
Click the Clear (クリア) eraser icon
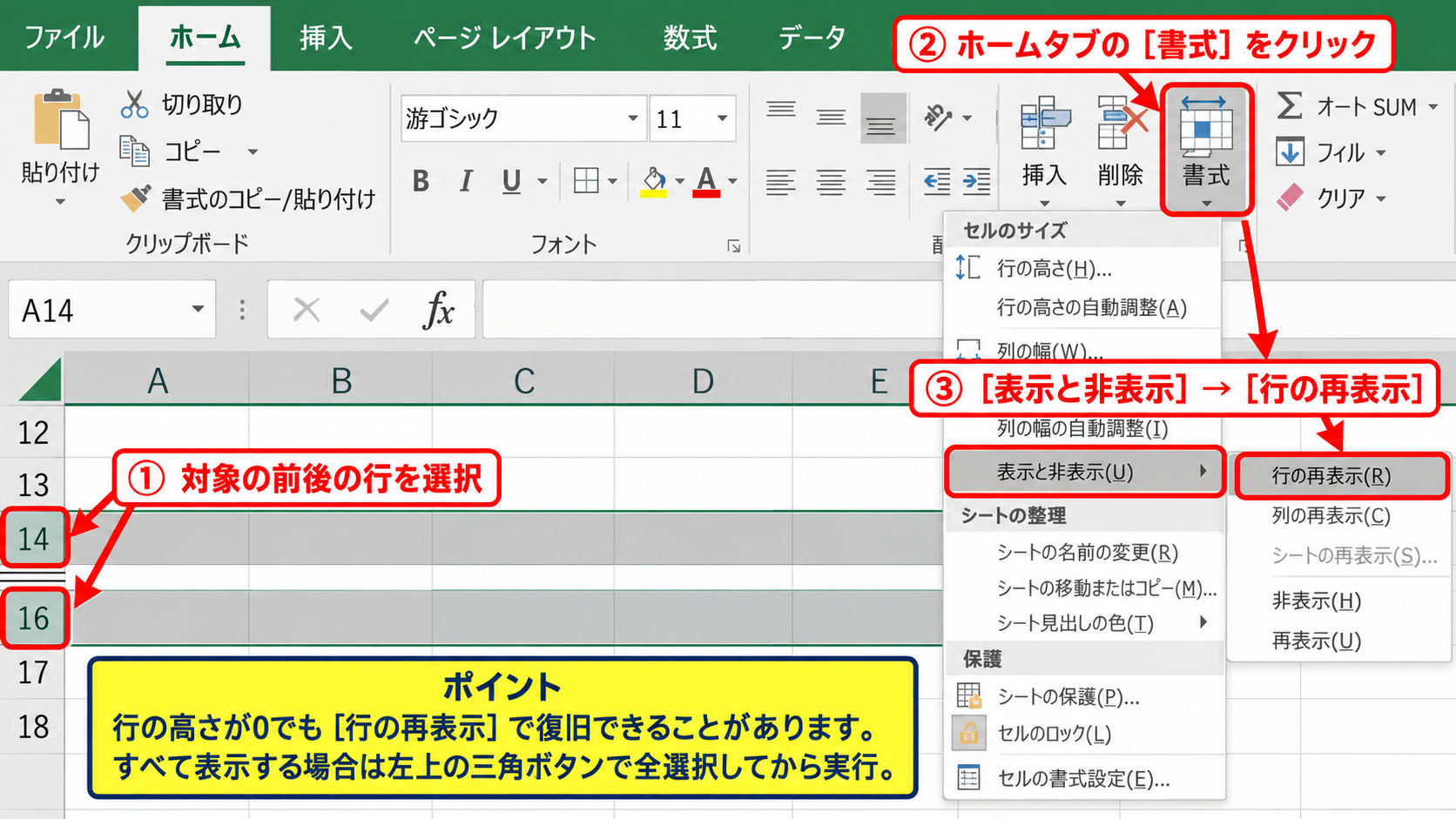click(1290, 198)
